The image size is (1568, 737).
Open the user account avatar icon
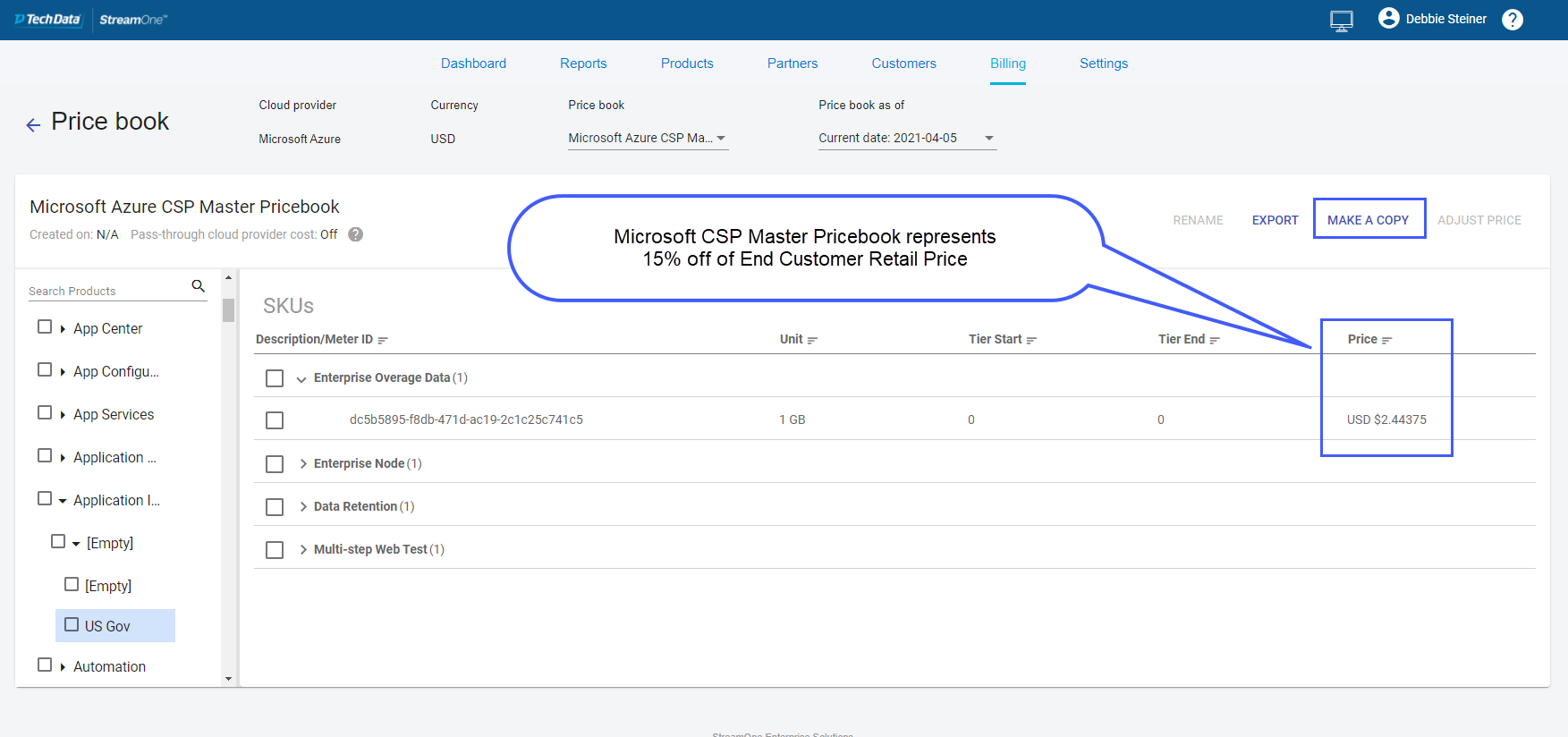click(x=1388, y=18)
